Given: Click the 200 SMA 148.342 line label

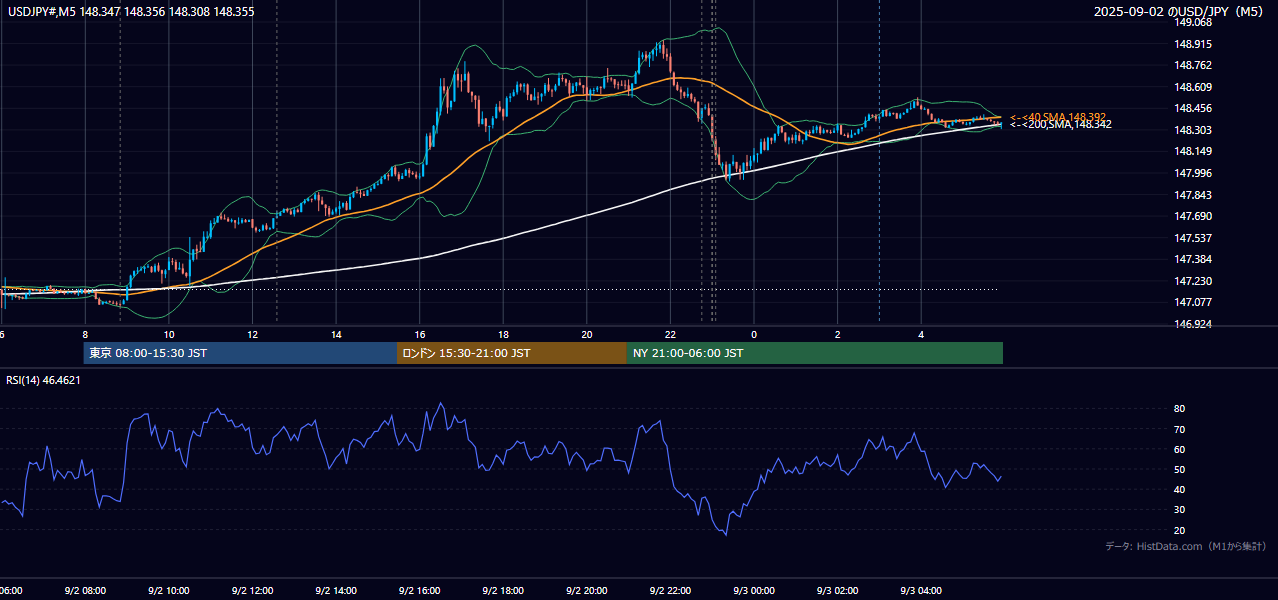Looking at the screenshot, I should coord(1060,124).
